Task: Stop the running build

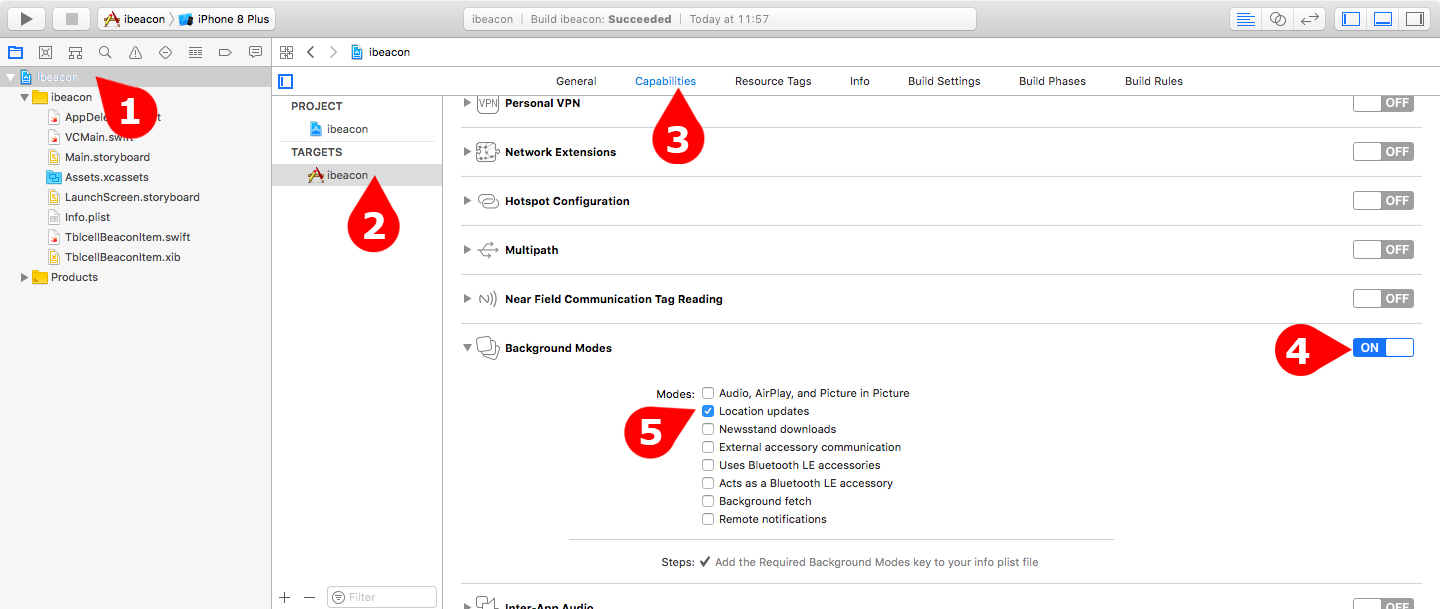Action: [x=71, y=18]
